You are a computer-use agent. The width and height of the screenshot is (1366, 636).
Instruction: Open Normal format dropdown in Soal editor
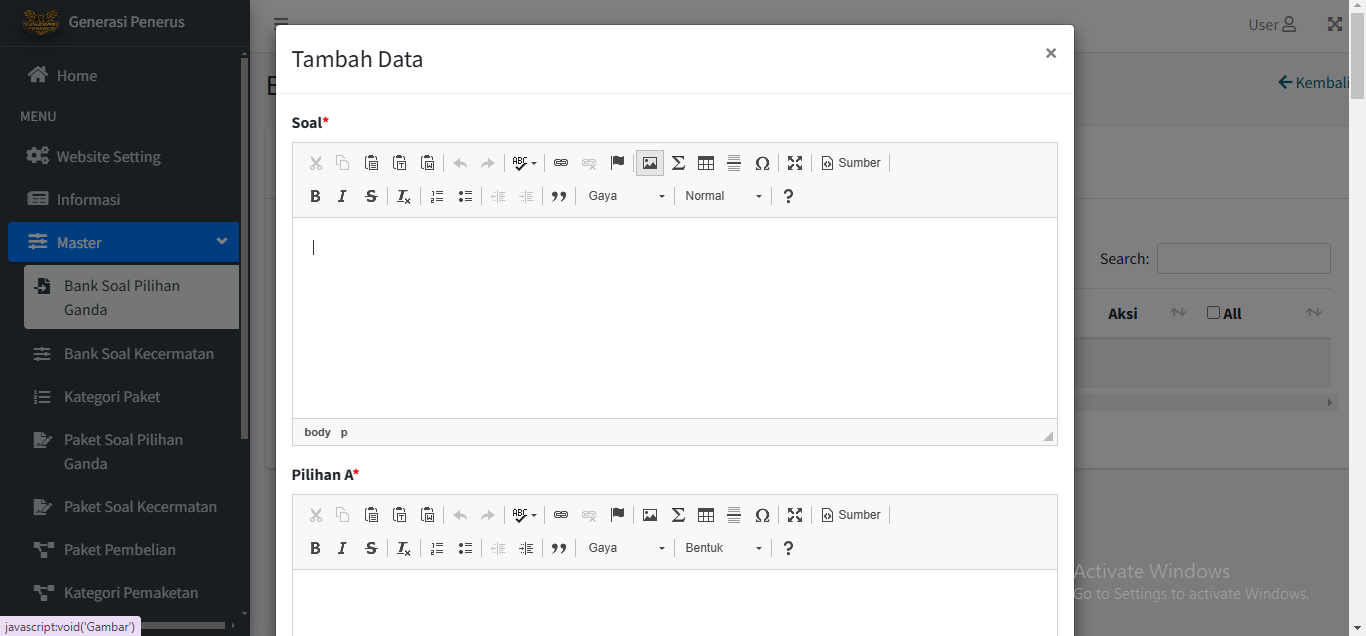click(x=723, y=196)
